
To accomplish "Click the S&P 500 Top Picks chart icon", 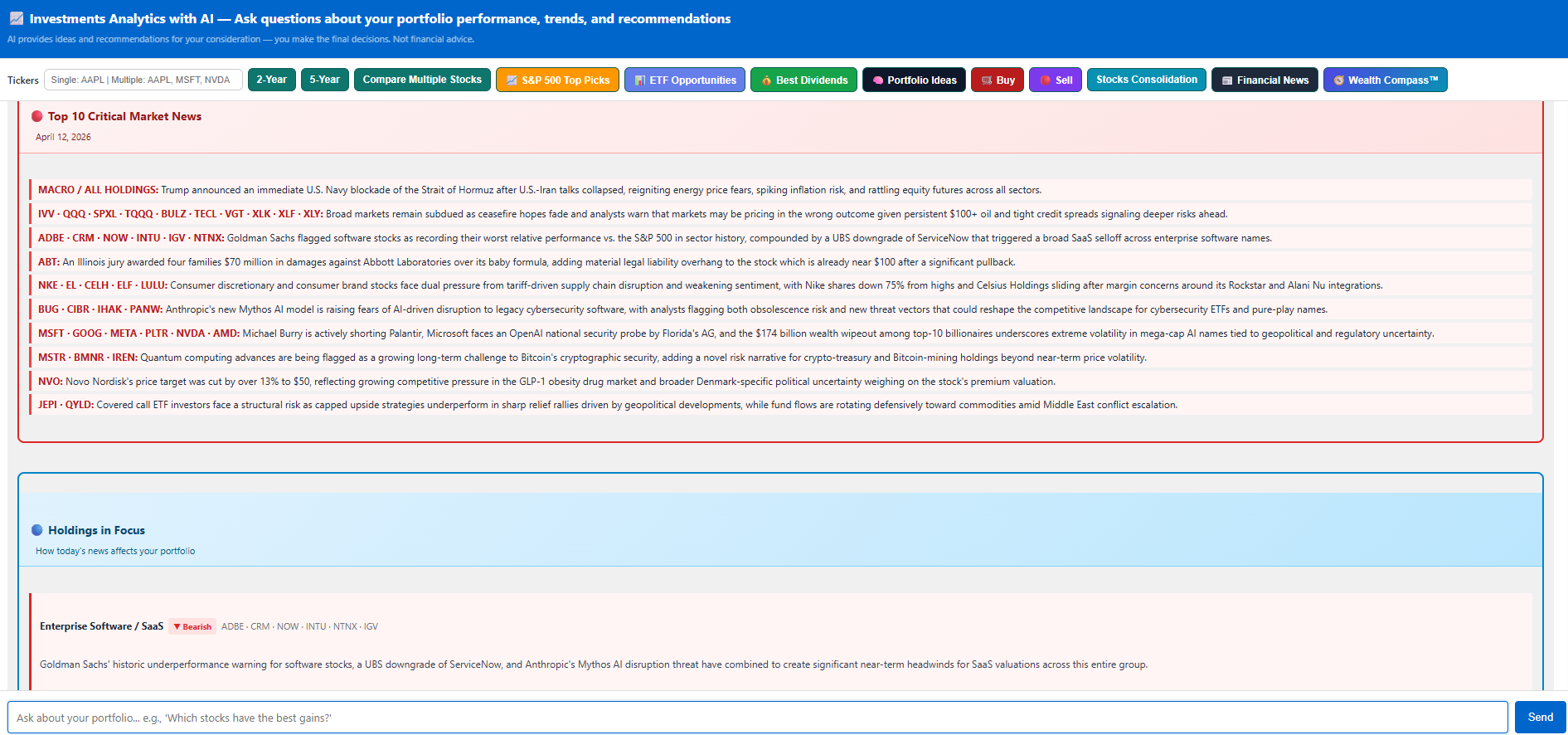I will point(512,80).
